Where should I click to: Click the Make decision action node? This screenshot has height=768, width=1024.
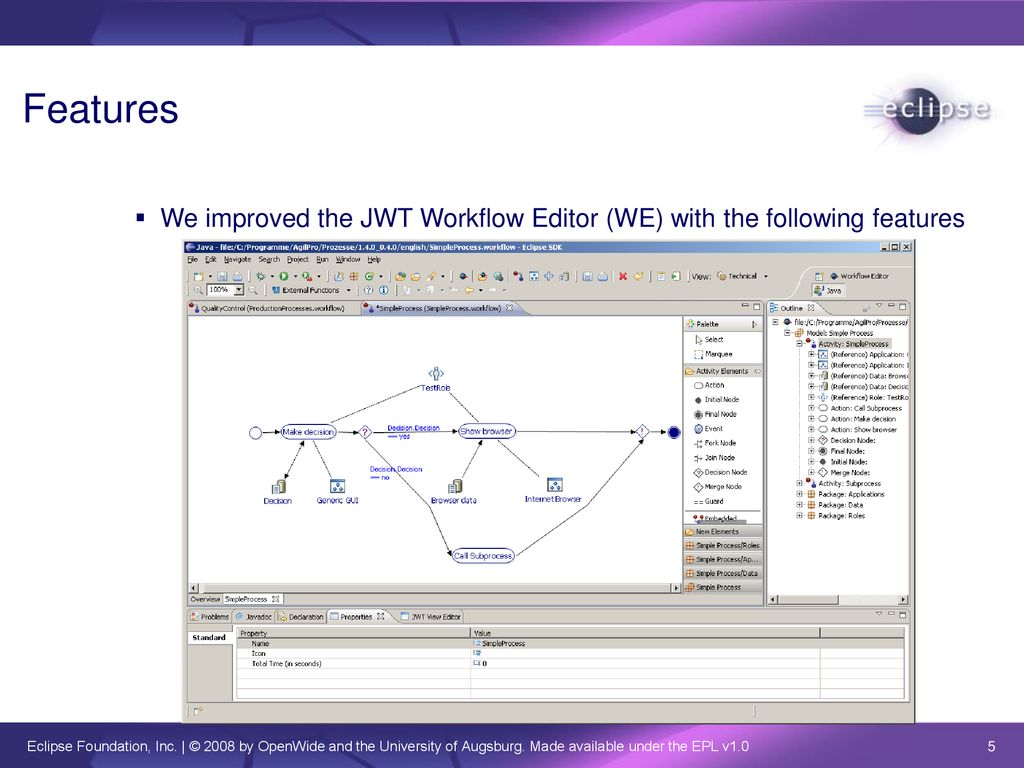click(308, 432)
